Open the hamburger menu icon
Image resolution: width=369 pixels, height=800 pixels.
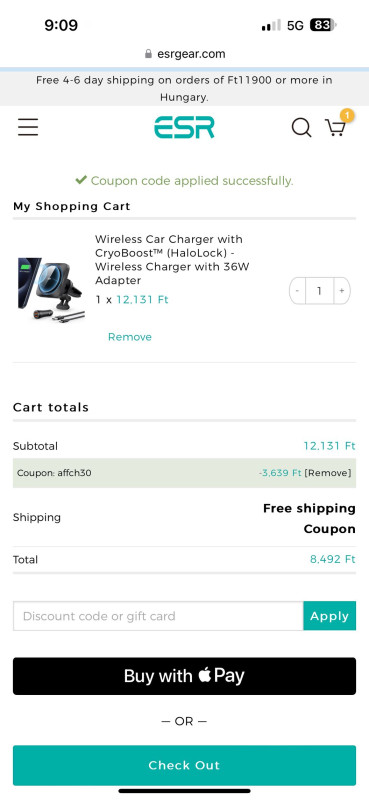[28, 127]
